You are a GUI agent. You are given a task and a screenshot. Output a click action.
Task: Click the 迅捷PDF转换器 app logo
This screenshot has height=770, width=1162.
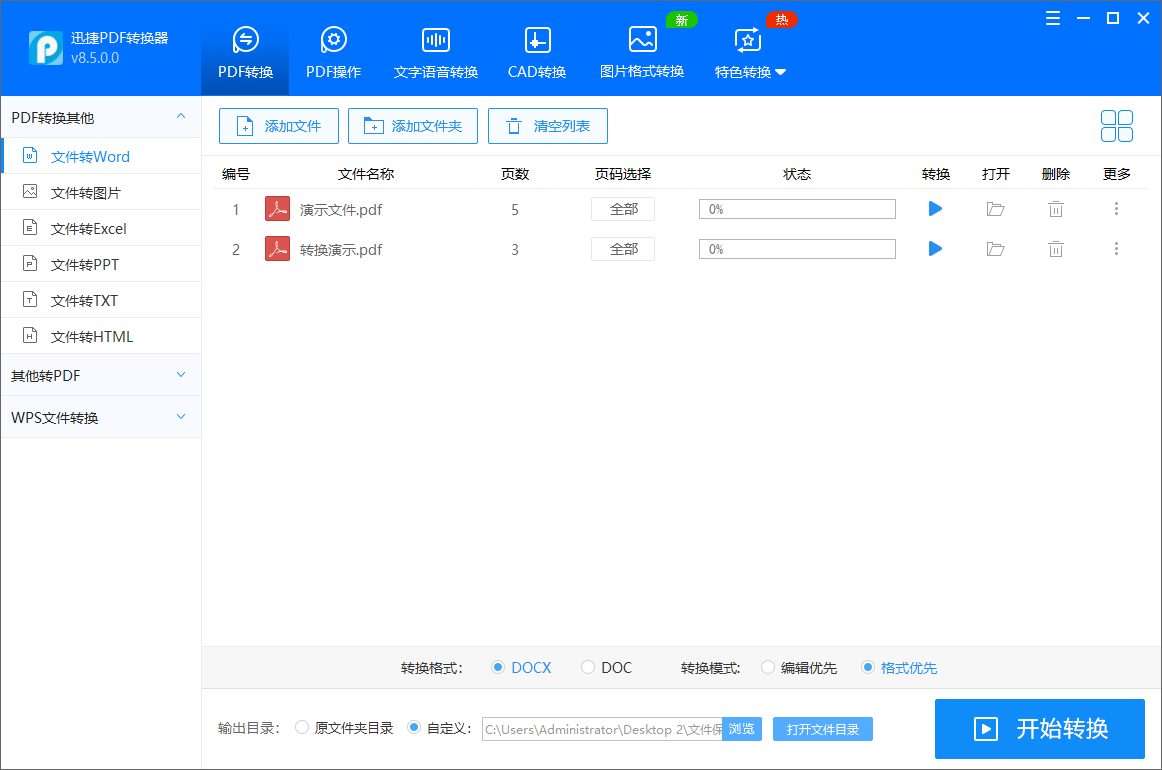46,48
